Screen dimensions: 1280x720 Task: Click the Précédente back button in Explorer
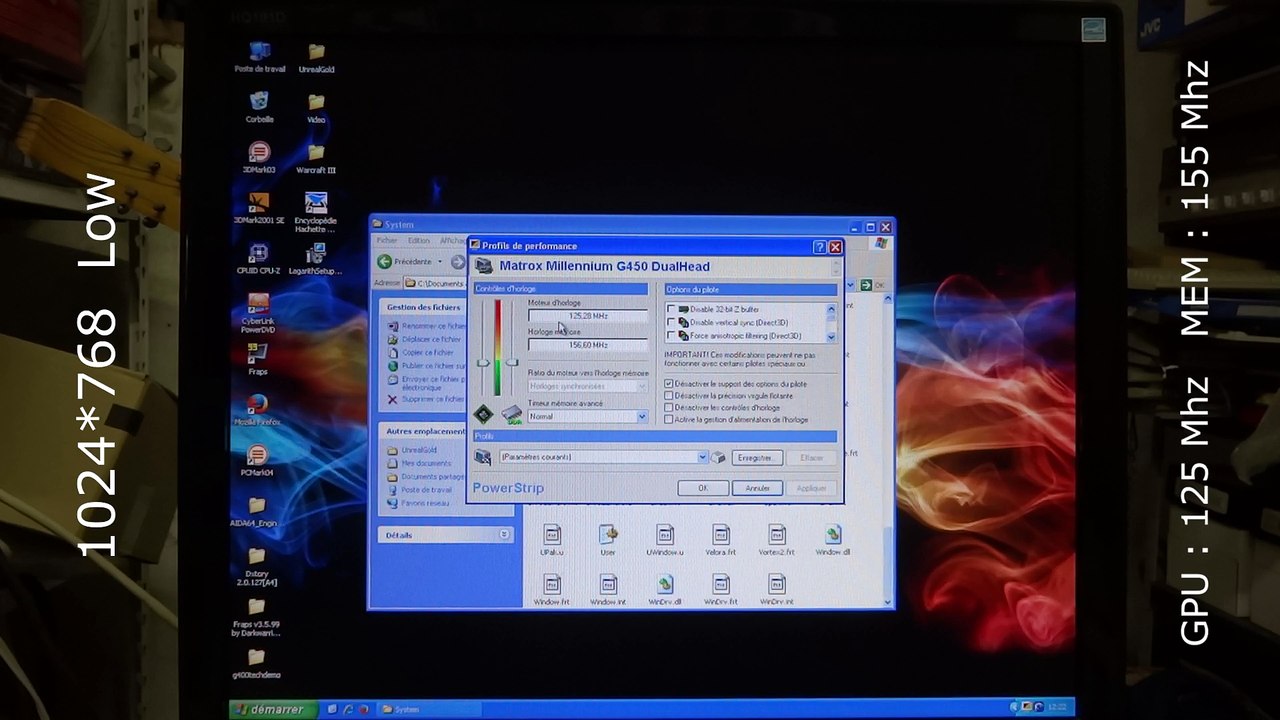pos(404,262)
